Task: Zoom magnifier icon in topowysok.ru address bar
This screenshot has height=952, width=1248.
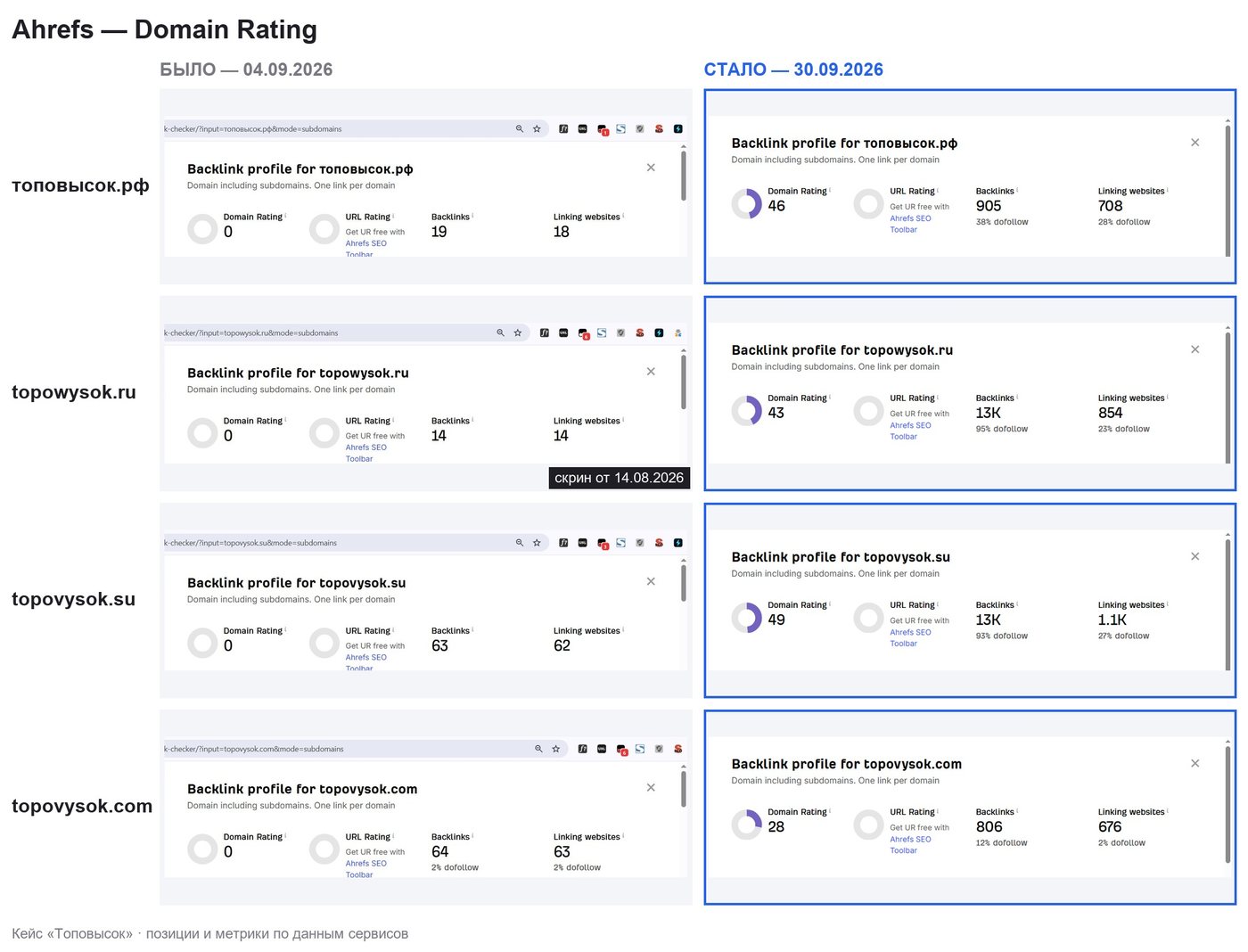Action: [501, 333]
